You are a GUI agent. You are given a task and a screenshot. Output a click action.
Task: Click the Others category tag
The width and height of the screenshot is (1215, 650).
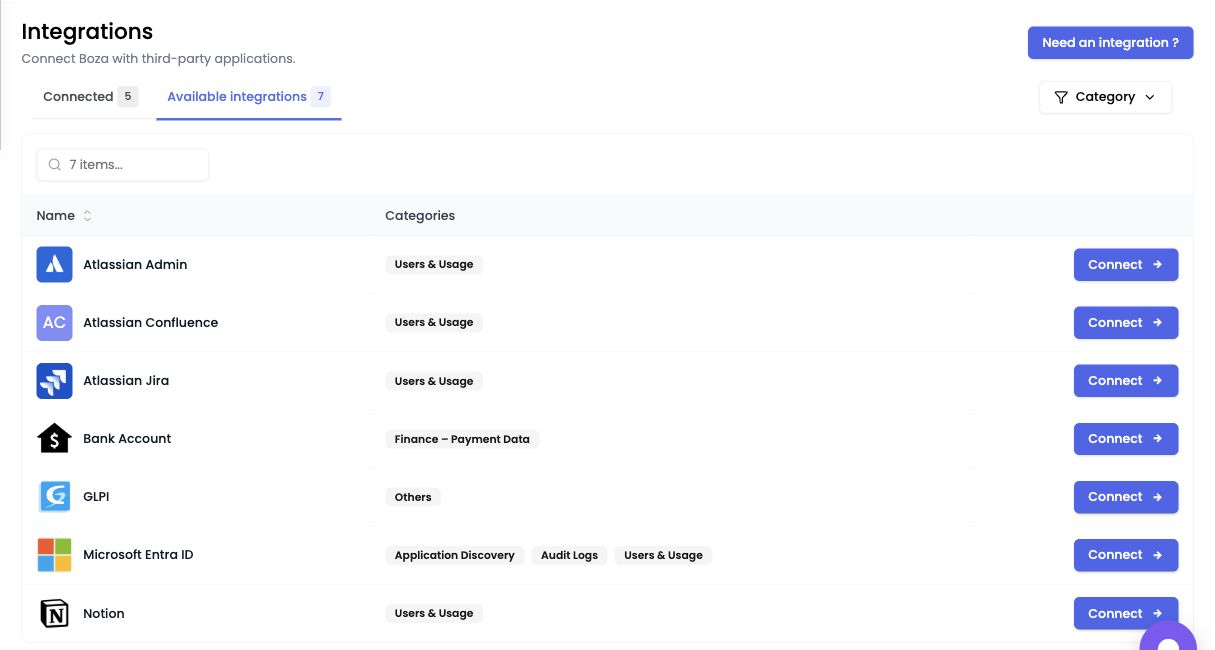[413, 497]
